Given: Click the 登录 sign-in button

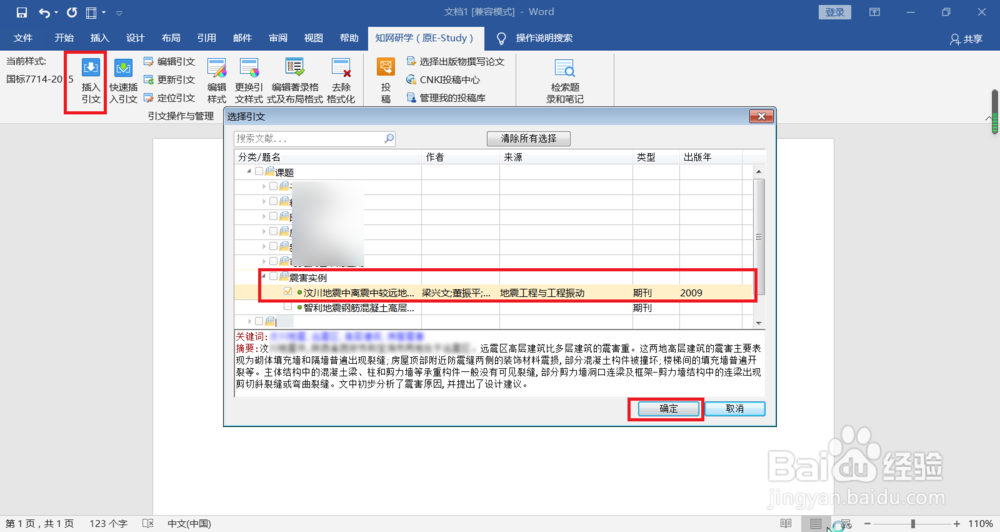Looking at the screenshot, I should pyautogui.click(x=835, y=12).
